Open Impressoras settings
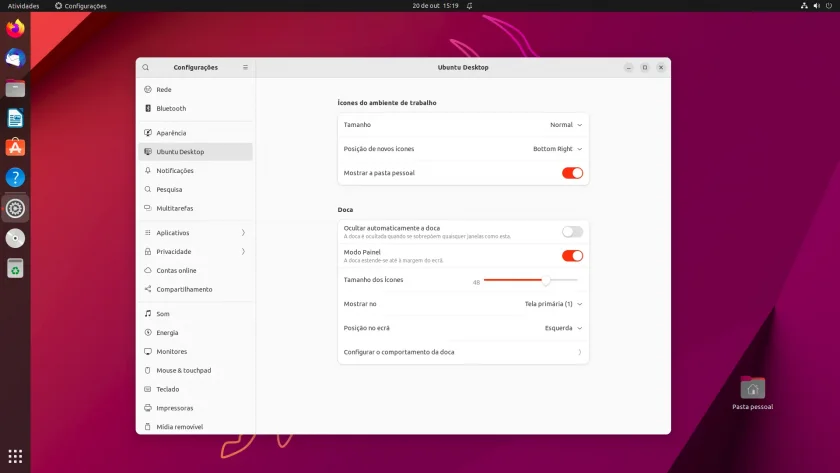The height and width of the screenshot is (473, 840). point(196,408)
